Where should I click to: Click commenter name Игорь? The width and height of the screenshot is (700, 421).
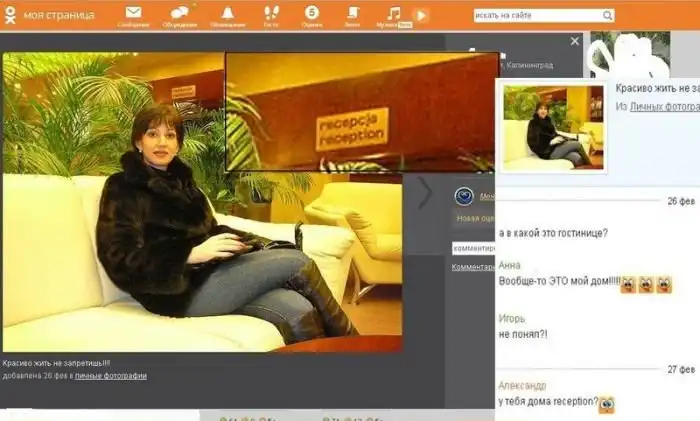point(510,318)
